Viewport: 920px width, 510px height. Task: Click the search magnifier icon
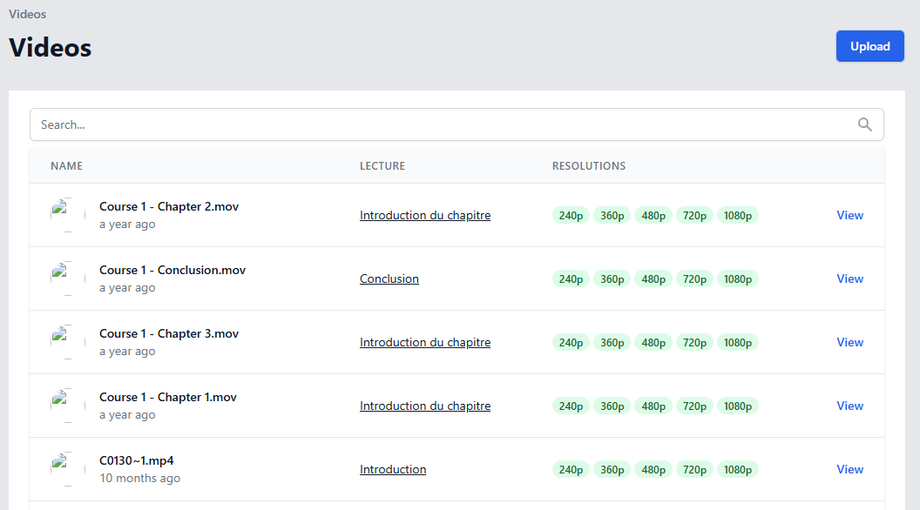pos(865,125)
